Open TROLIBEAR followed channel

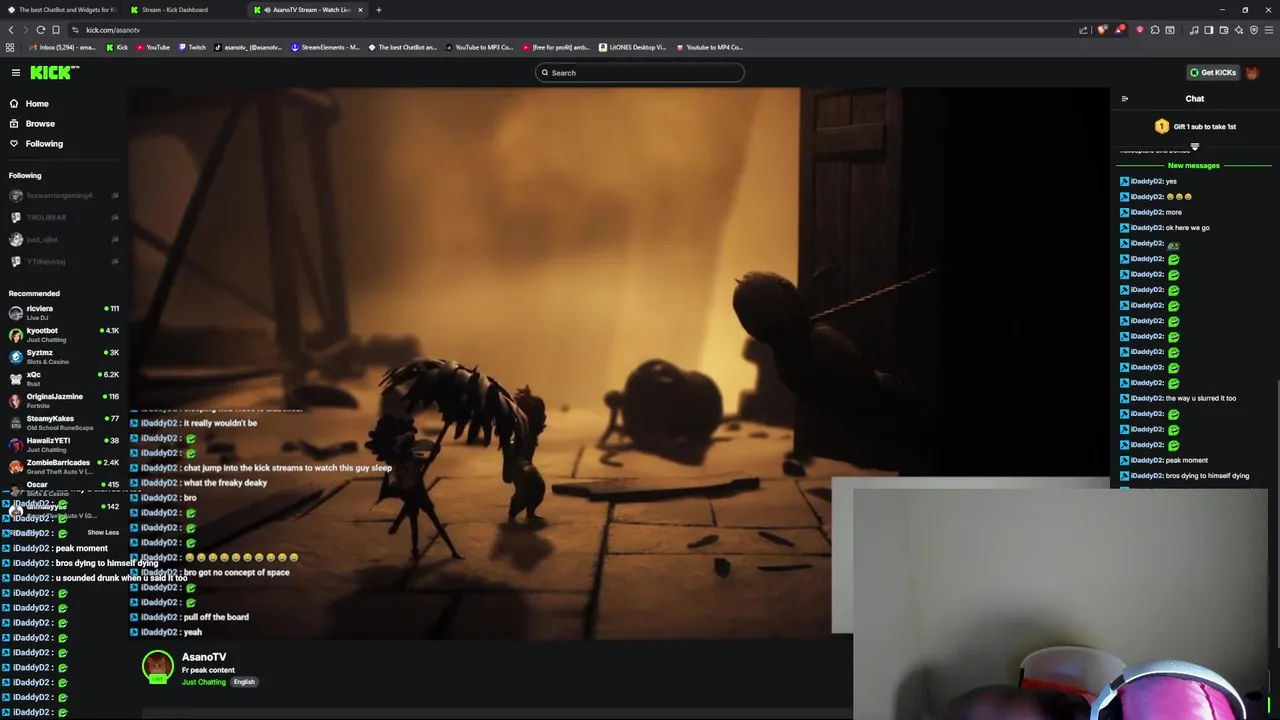tap(62, 217)
